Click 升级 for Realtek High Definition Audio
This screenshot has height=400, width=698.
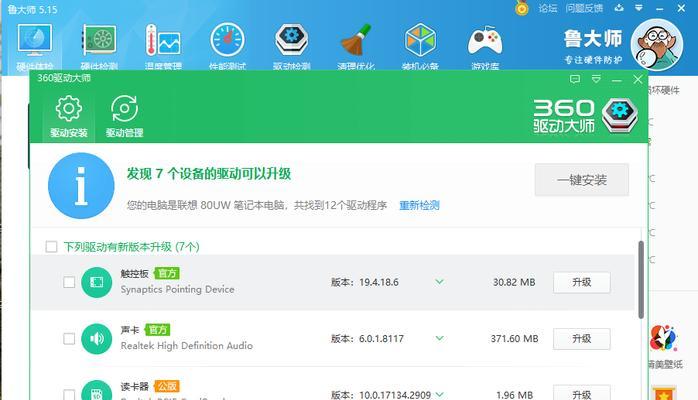tap(582, 339)
